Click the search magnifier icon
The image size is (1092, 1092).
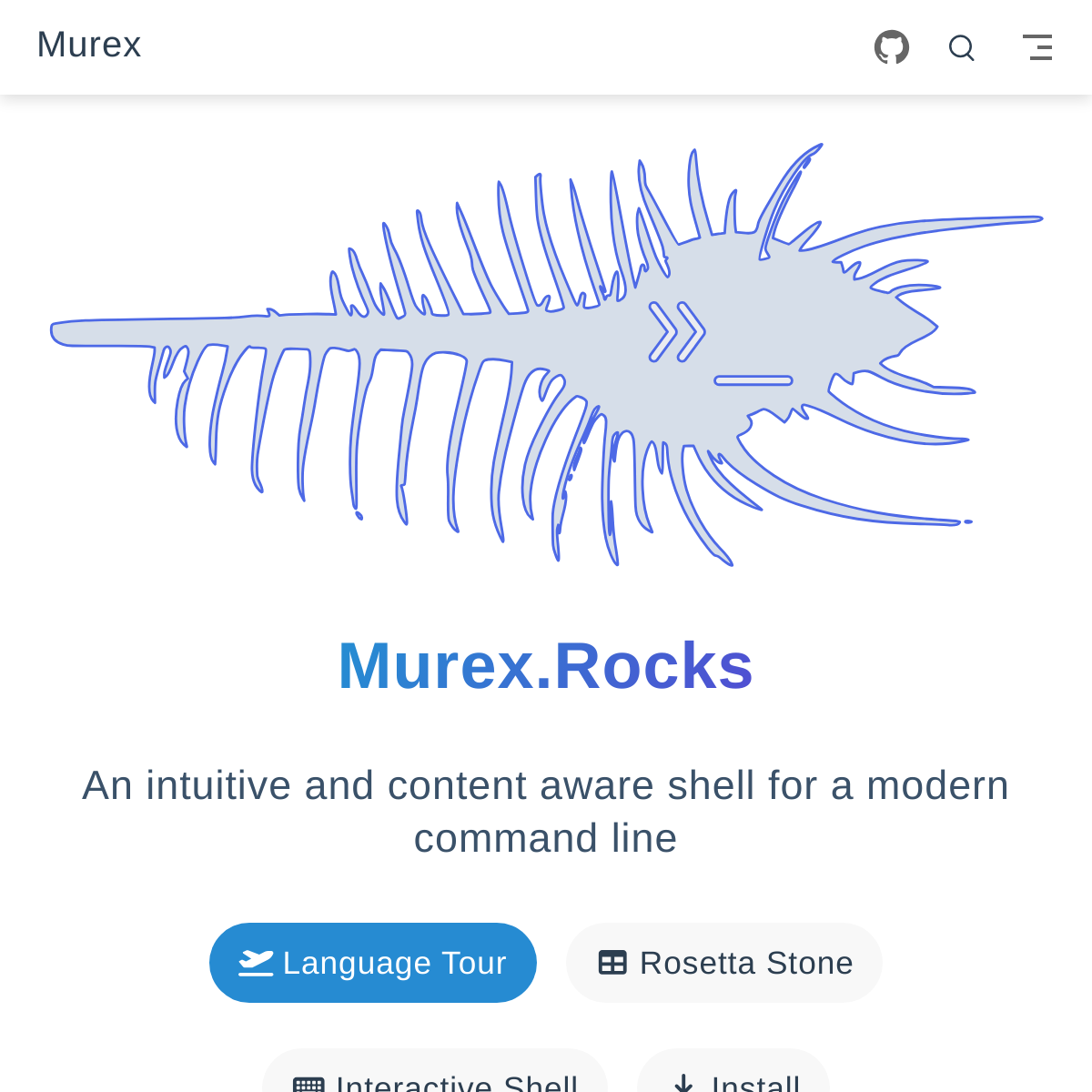click(961, 47)
